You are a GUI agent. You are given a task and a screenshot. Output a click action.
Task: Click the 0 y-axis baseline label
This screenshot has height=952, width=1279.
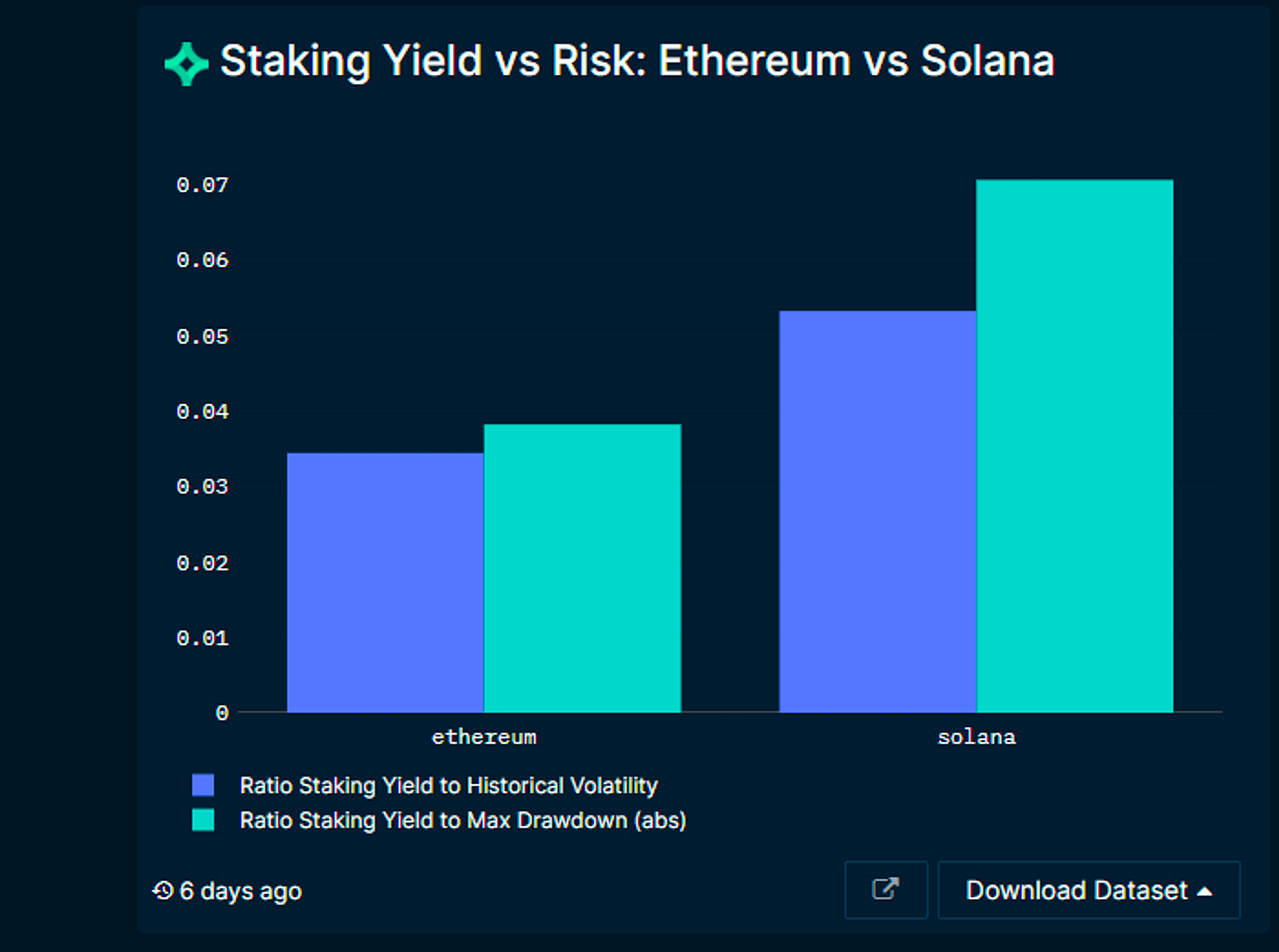[x=222, y=714]
